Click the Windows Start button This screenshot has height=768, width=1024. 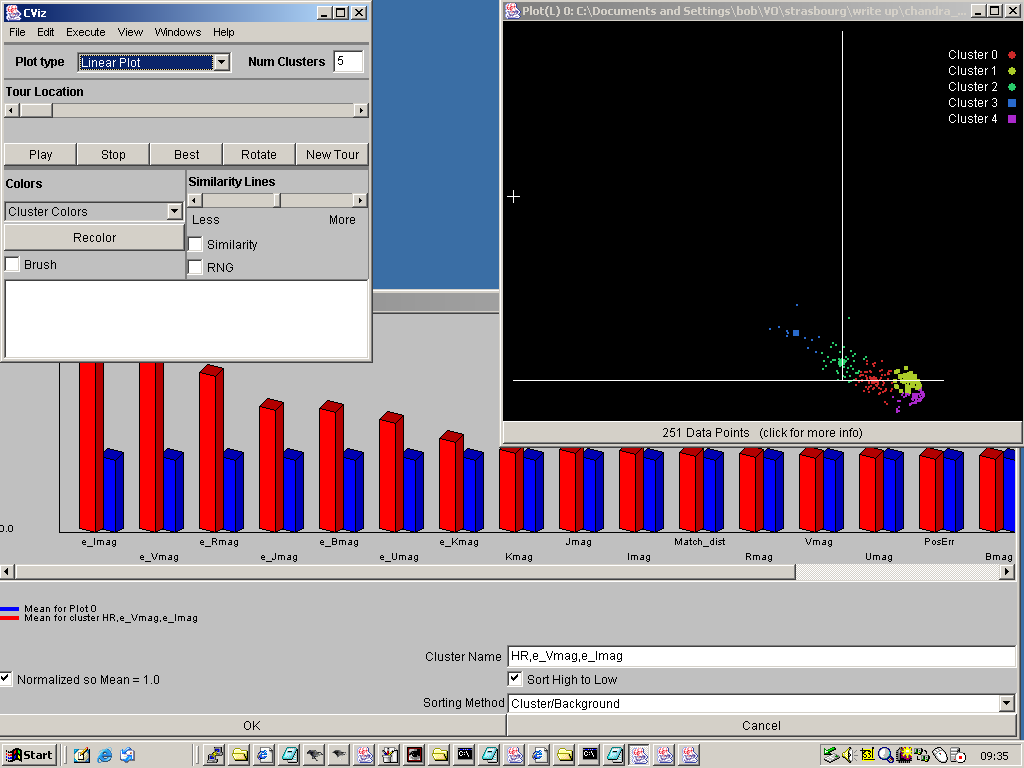(29, 755)
